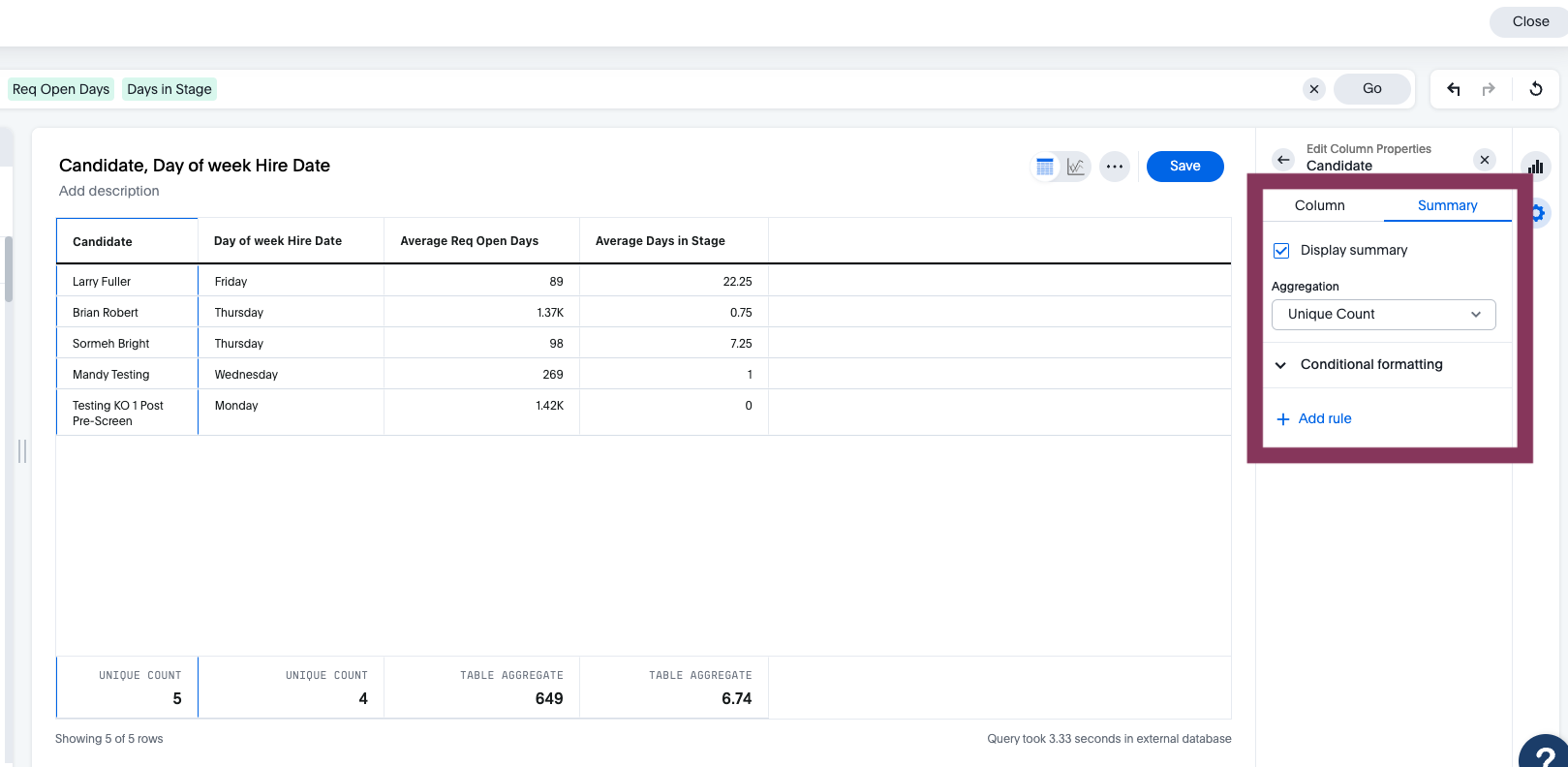Edit the answer title Candidate, Day of week
1568x767 pixels.
pos(195,166)
